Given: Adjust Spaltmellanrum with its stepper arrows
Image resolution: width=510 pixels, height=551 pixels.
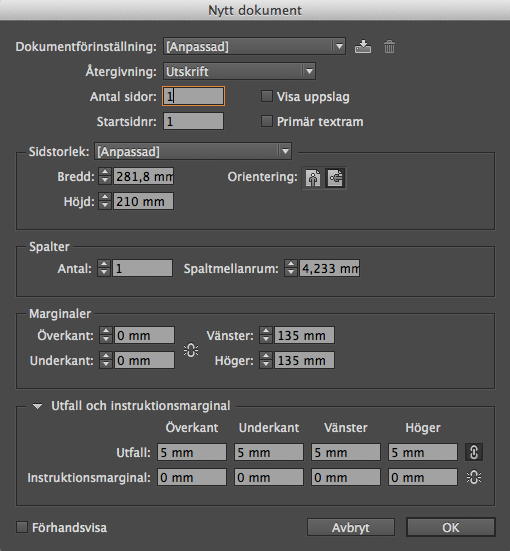Looking at the screenshot, I should [291, 268].
